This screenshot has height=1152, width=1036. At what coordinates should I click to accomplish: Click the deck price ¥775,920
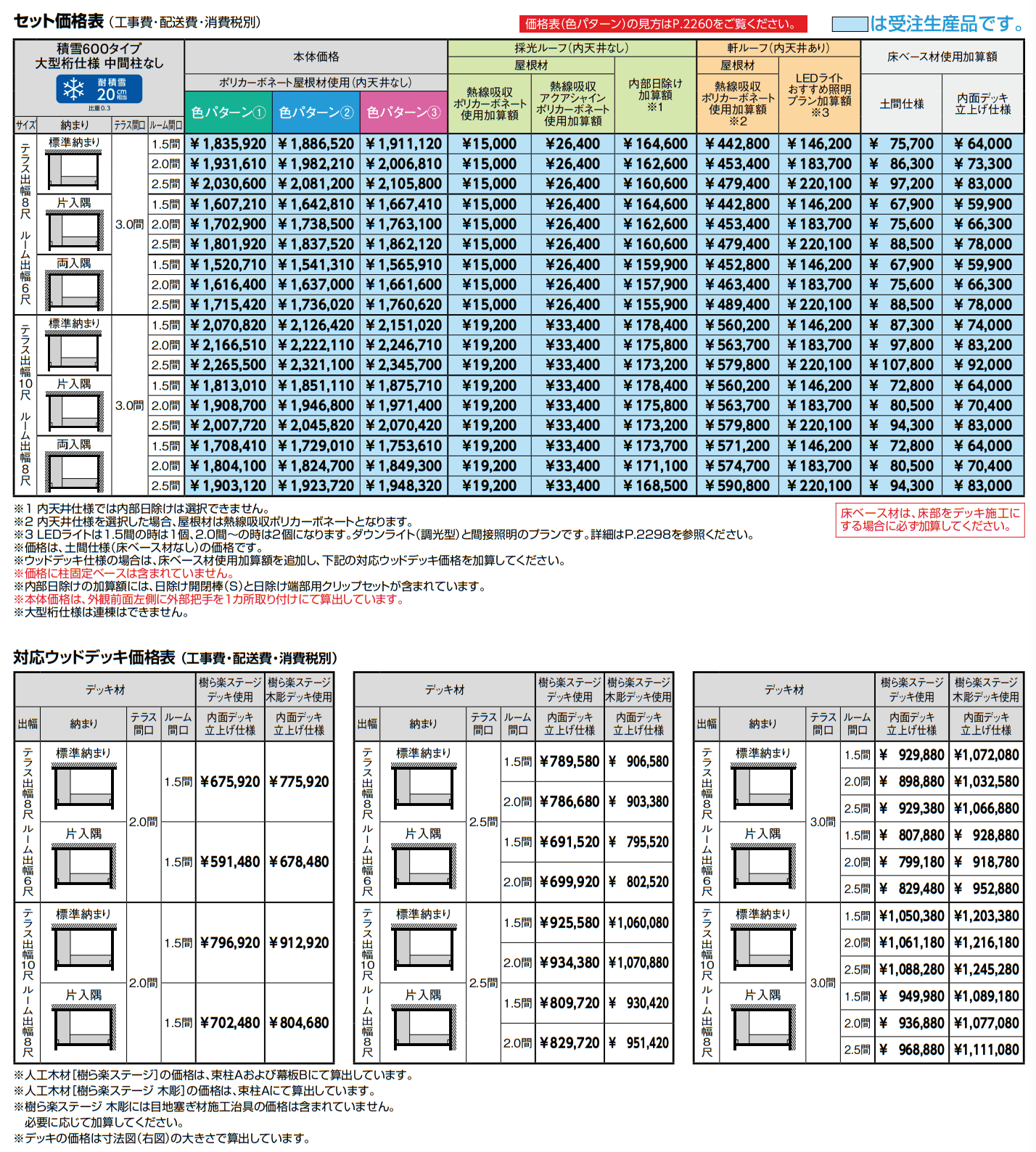click(299, 781)
